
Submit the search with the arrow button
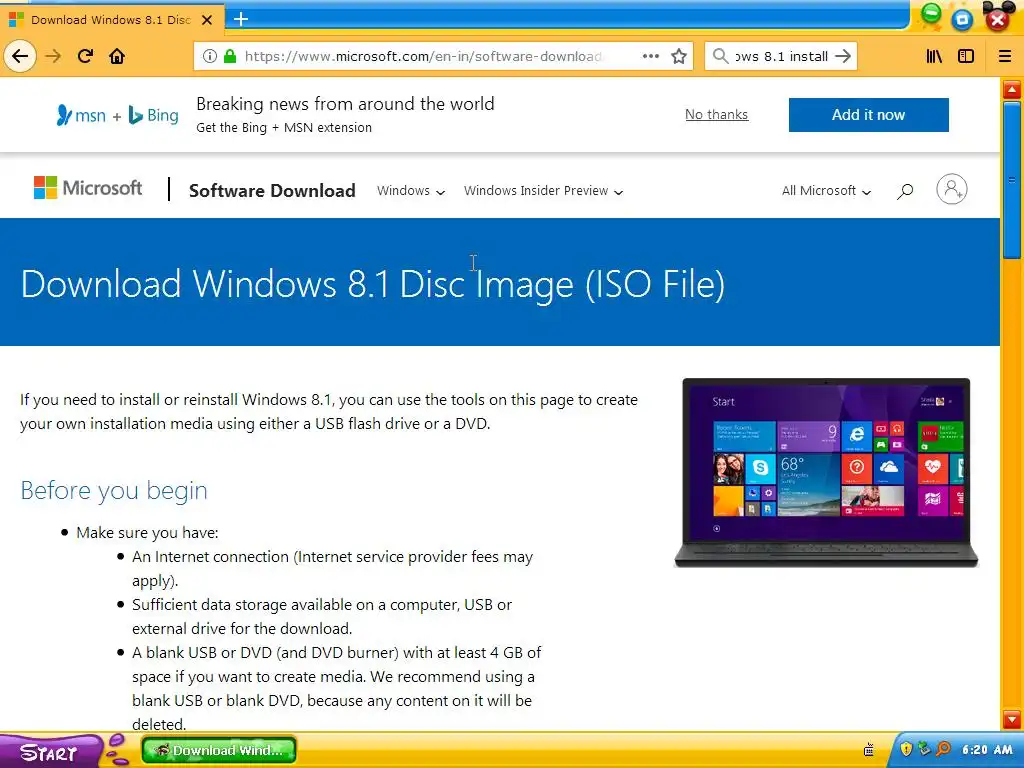click(x=843, y=56)
